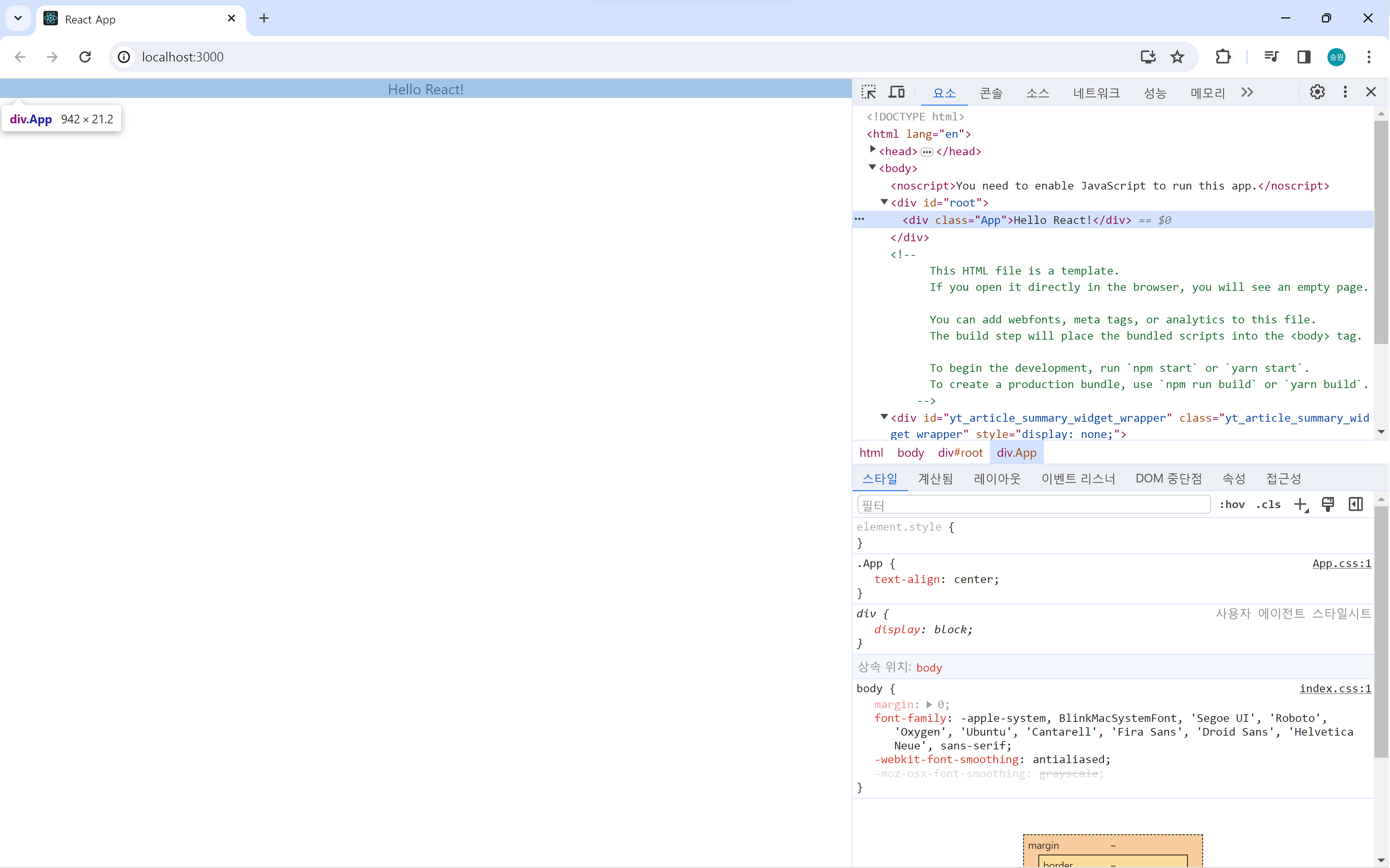Image resolution: width=1390 pixels, height=868 pixels.
Task: Show more DevTools tabs chevron
Action: [x=1247, y=92]
